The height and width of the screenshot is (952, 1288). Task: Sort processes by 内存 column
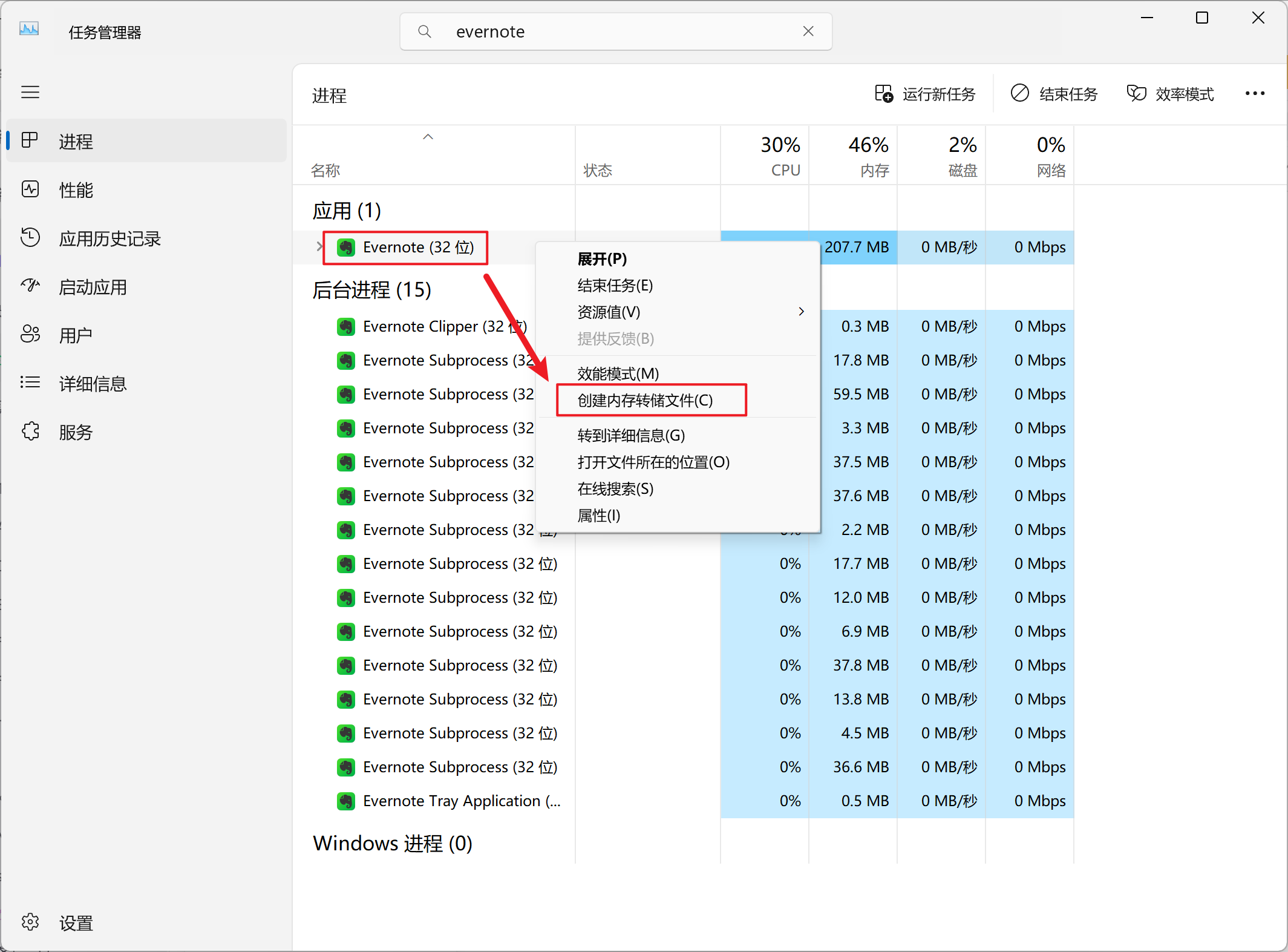[x=853, y=156]
